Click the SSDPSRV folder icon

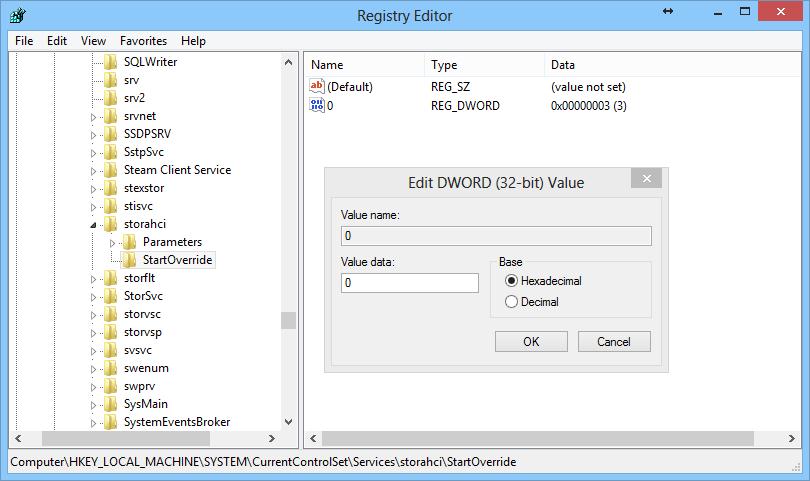click(x=111, y=134)
